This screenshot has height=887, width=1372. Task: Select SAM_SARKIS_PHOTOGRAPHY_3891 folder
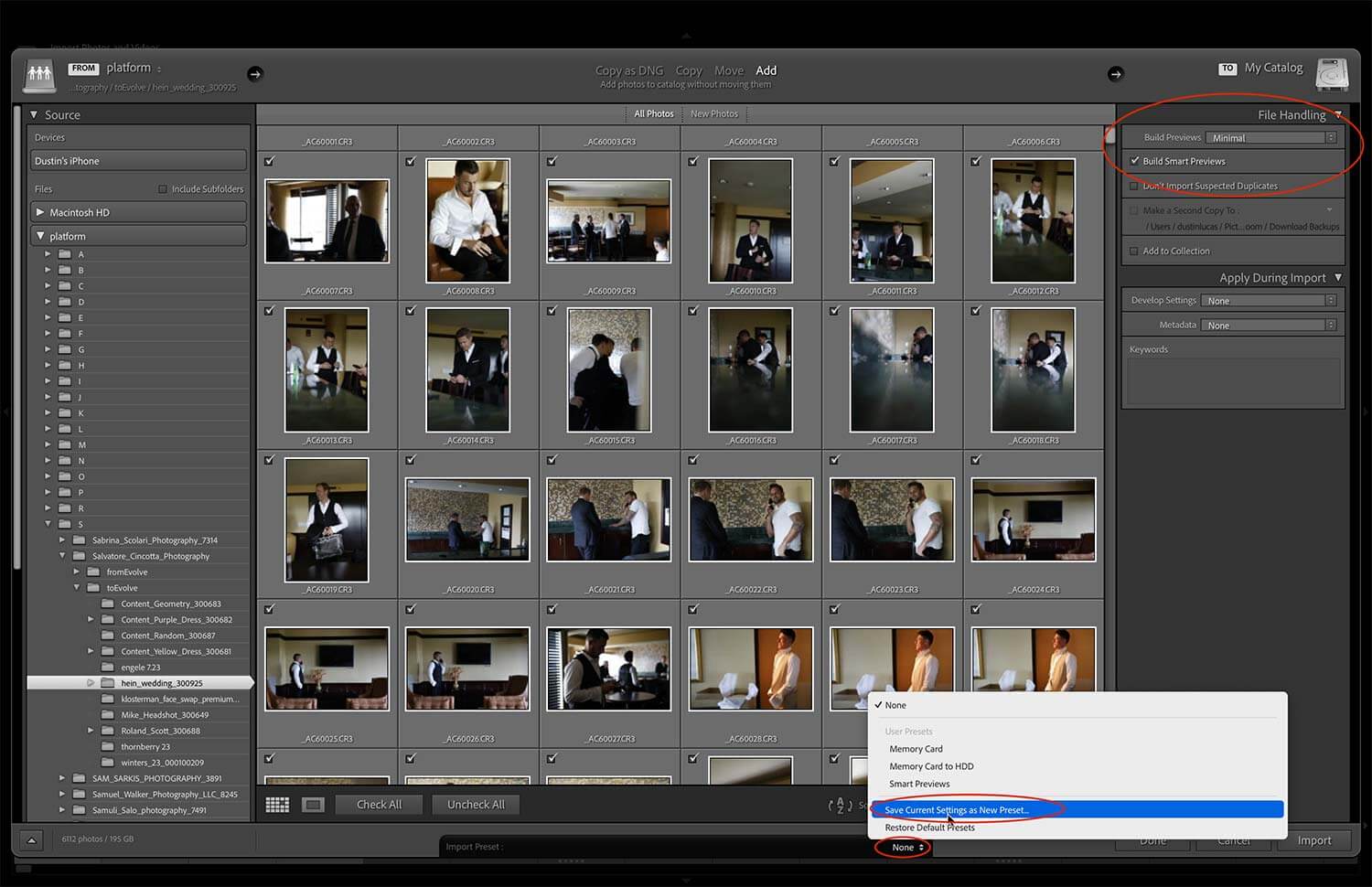[x=156, y=779]
